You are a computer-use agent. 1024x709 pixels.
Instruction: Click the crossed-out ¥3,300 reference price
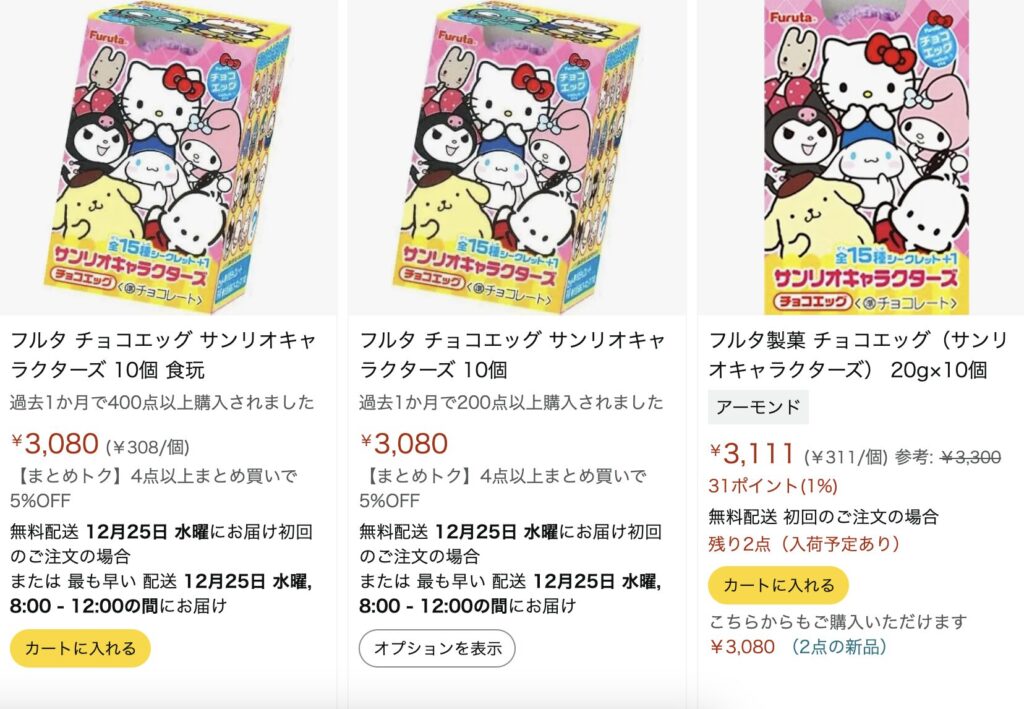(x=970, y=458)
